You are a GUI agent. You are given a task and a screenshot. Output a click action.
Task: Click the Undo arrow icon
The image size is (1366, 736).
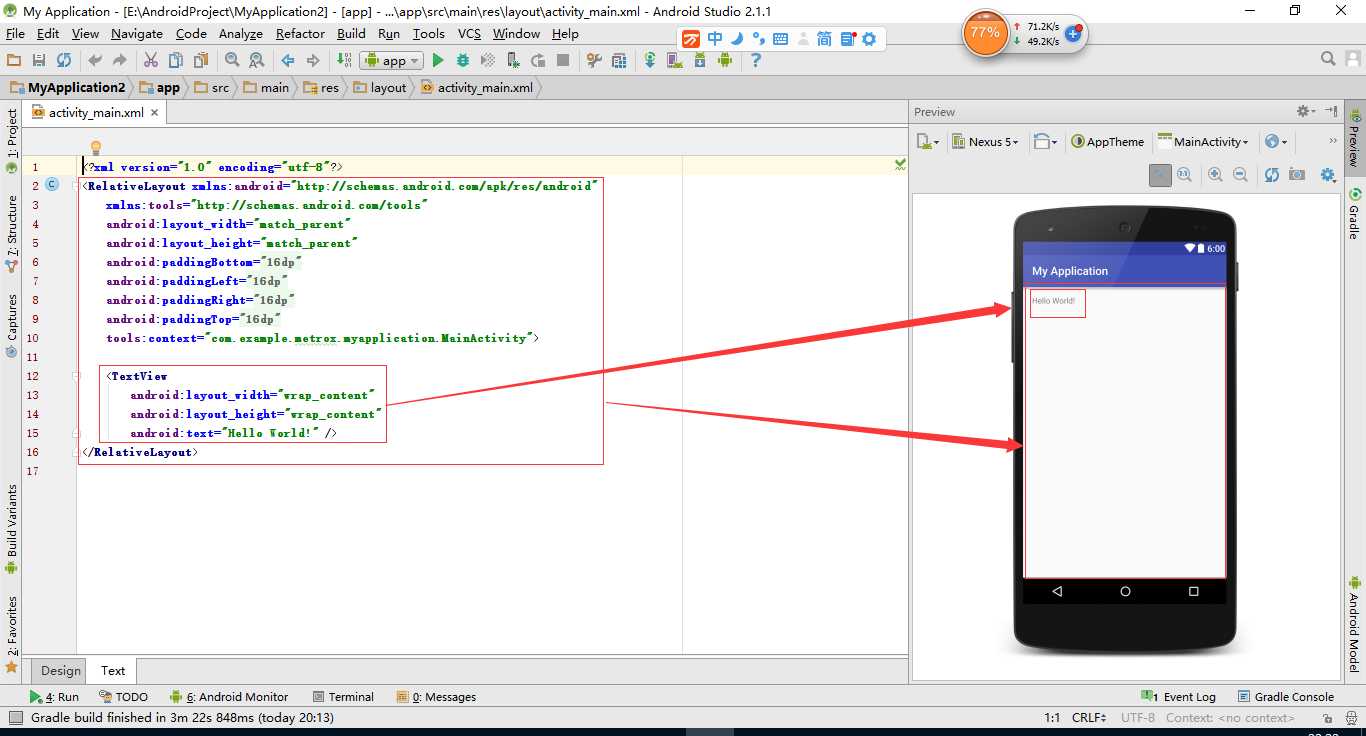[96, 61]
